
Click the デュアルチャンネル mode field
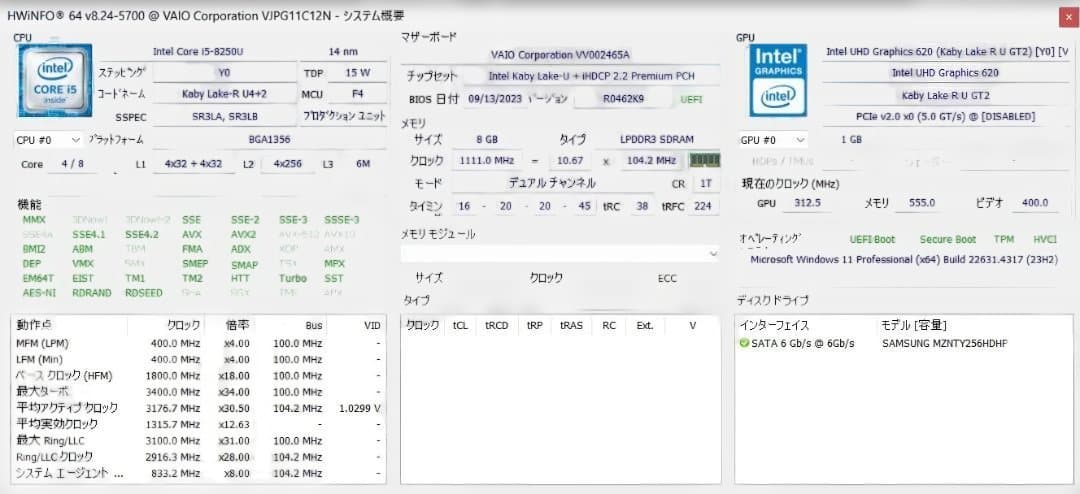pos(551,184)
